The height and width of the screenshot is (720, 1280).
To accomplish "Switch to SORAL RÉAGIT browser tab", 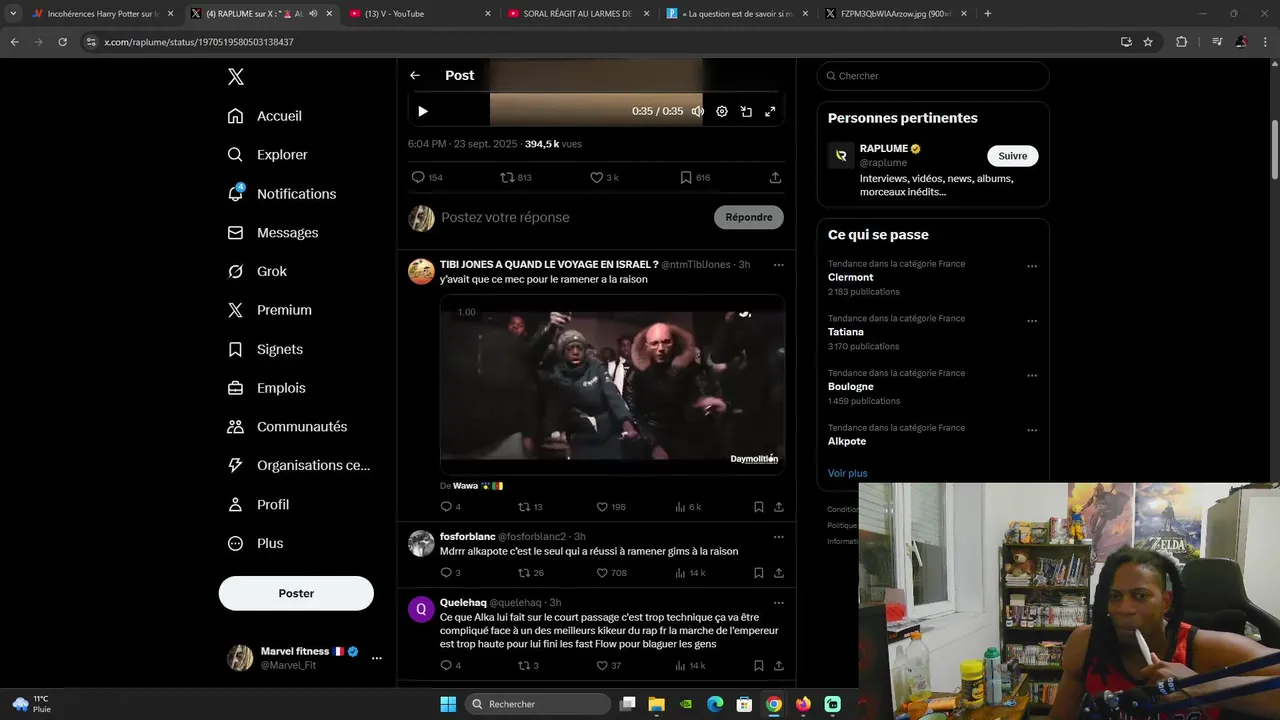I will pyautogui.click(x=580, y=13).
